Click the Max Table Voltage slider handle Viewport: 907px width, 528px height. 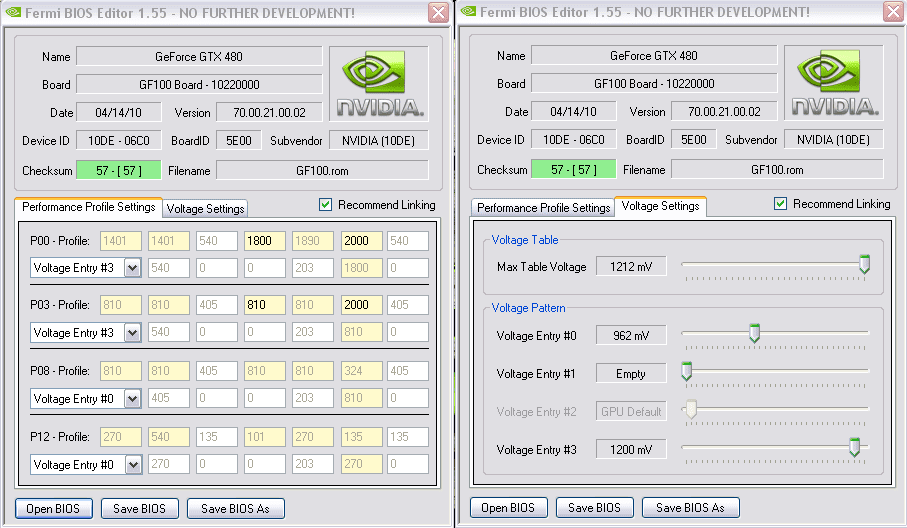click(x=864, y=264)
